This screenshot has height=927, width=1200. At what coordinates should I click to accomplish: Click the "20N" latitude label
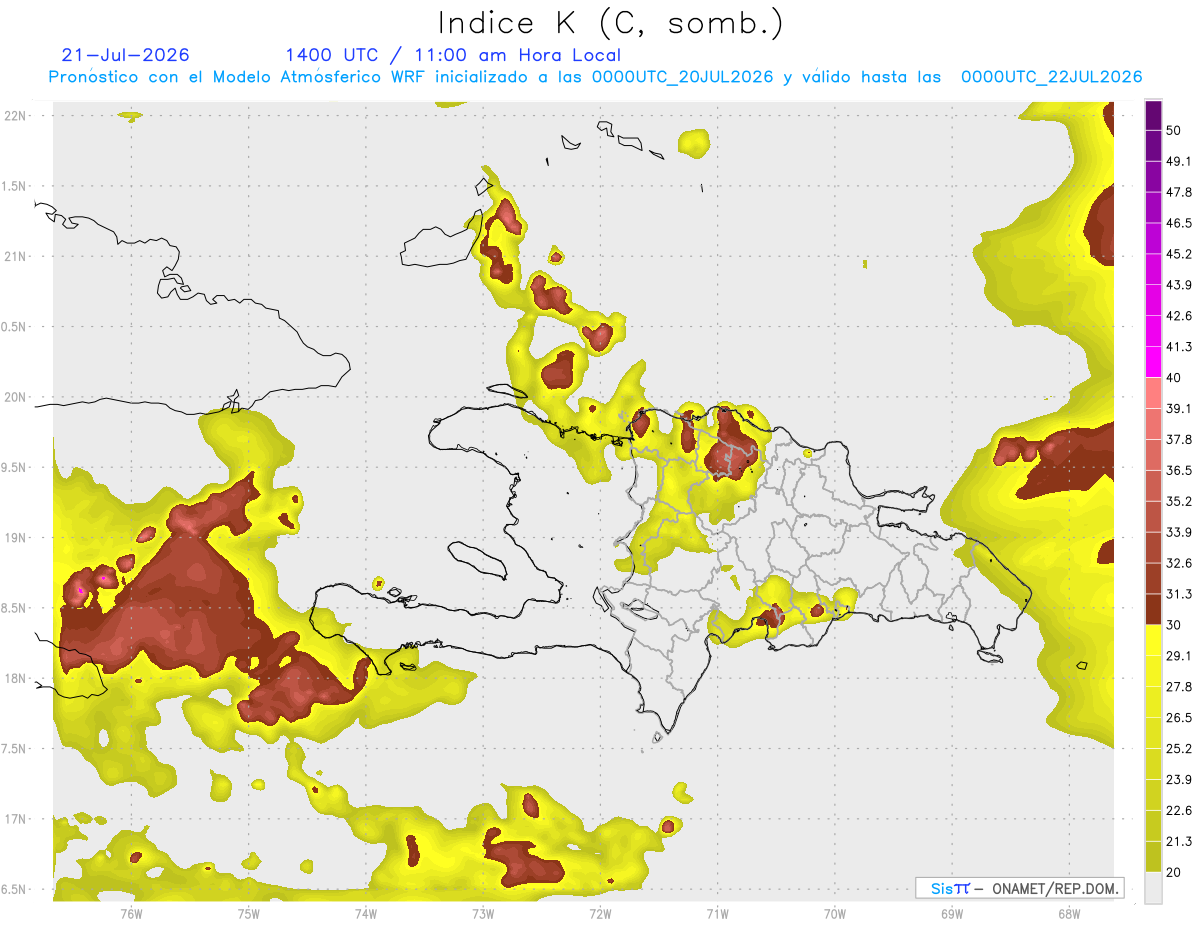(17, 397)
